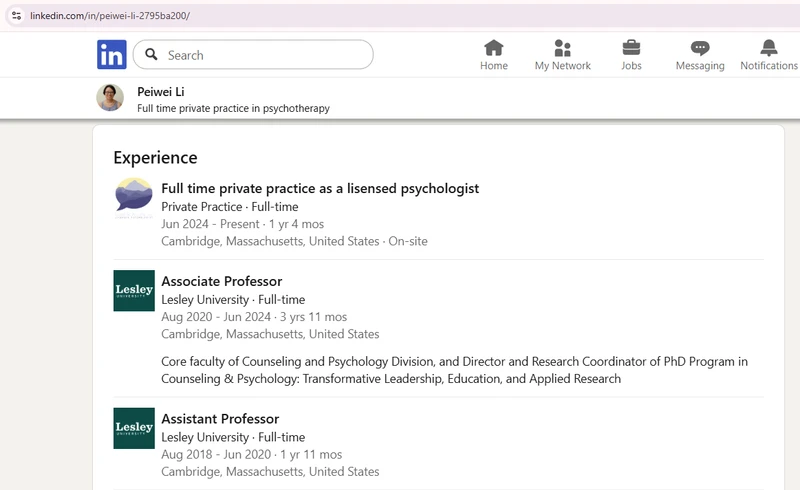Open My Network people icon

pos(562,48)
